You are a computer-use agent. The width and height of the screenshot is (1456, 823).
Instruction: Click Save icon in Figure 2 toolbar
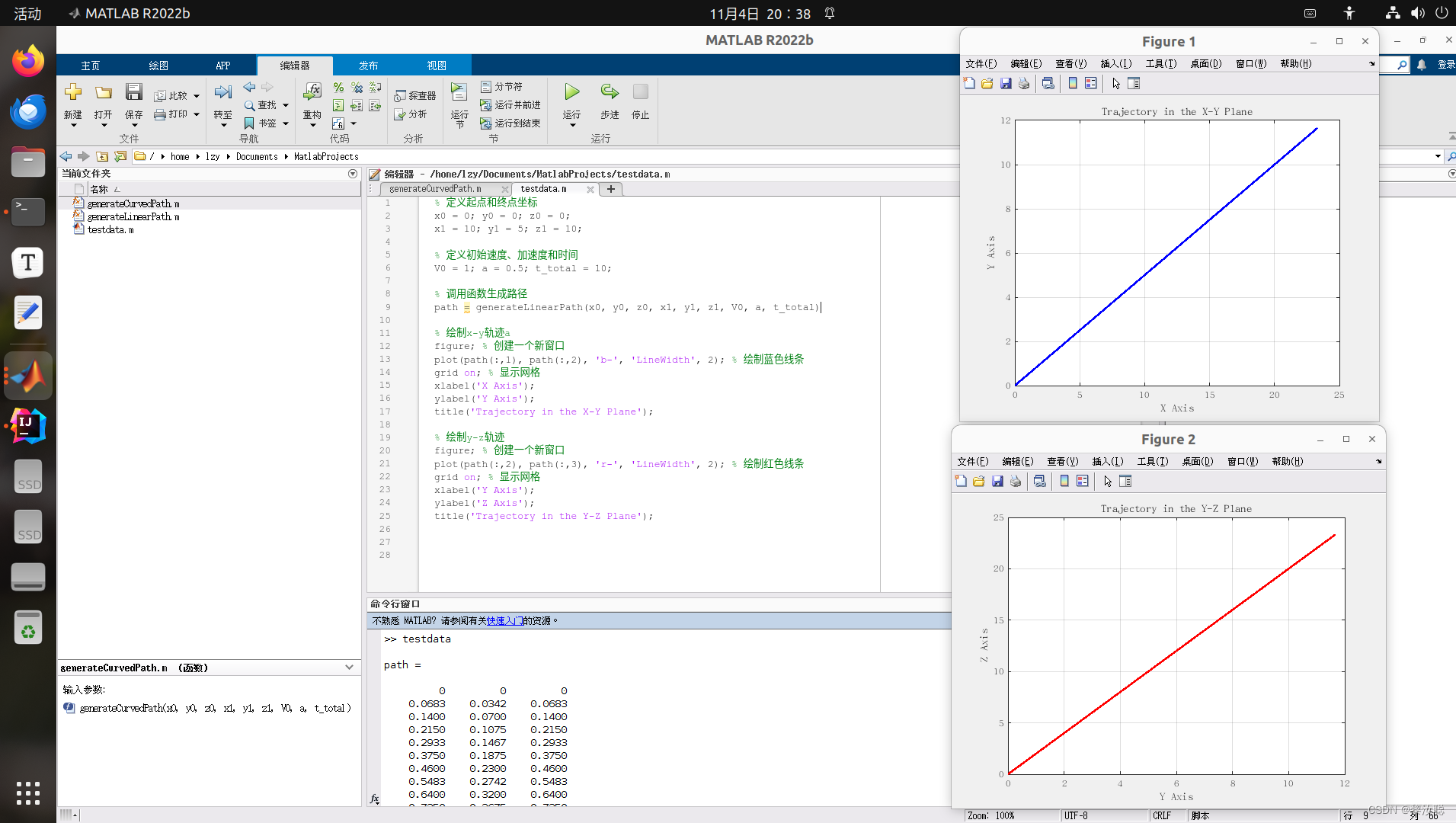[997, 482]
